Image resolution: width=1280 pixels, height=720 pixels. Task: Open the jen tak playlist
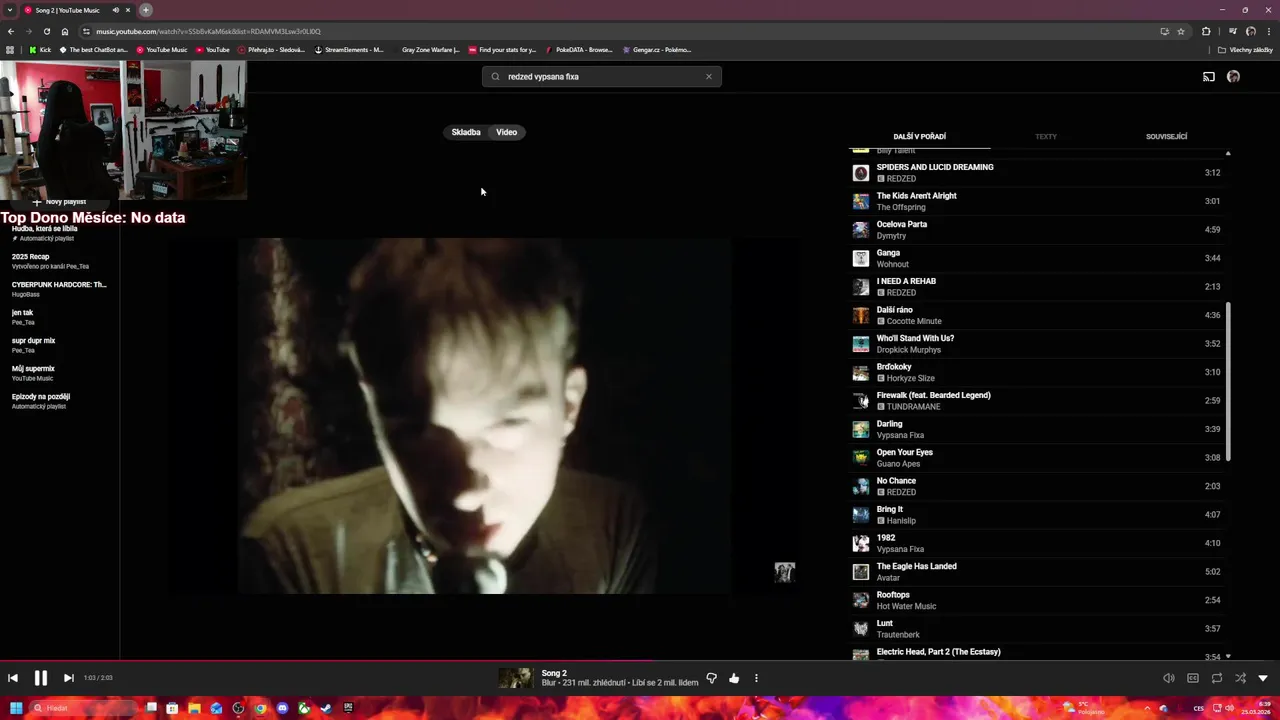(60, 317)
